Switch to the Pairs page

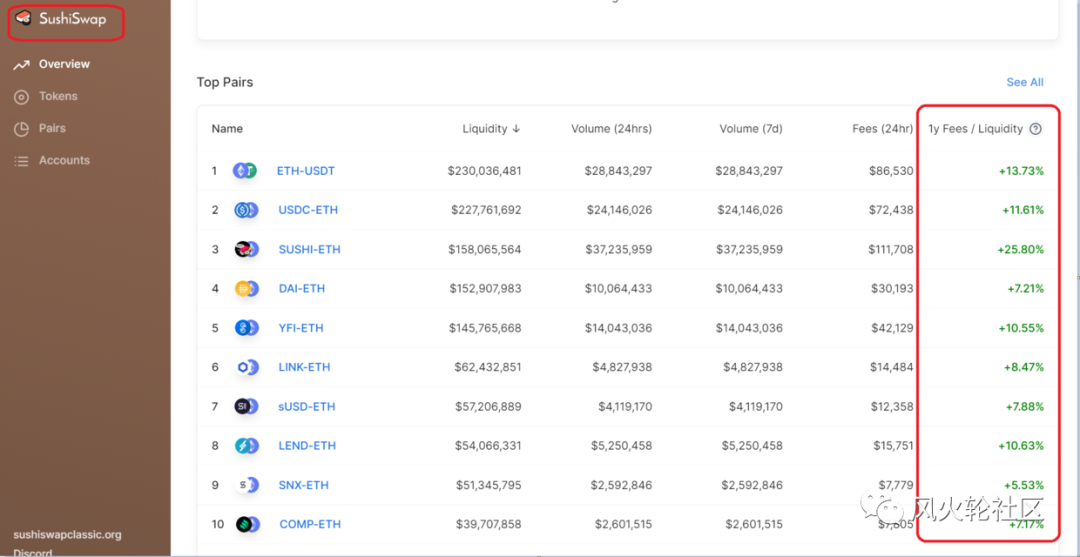[52, 128]
